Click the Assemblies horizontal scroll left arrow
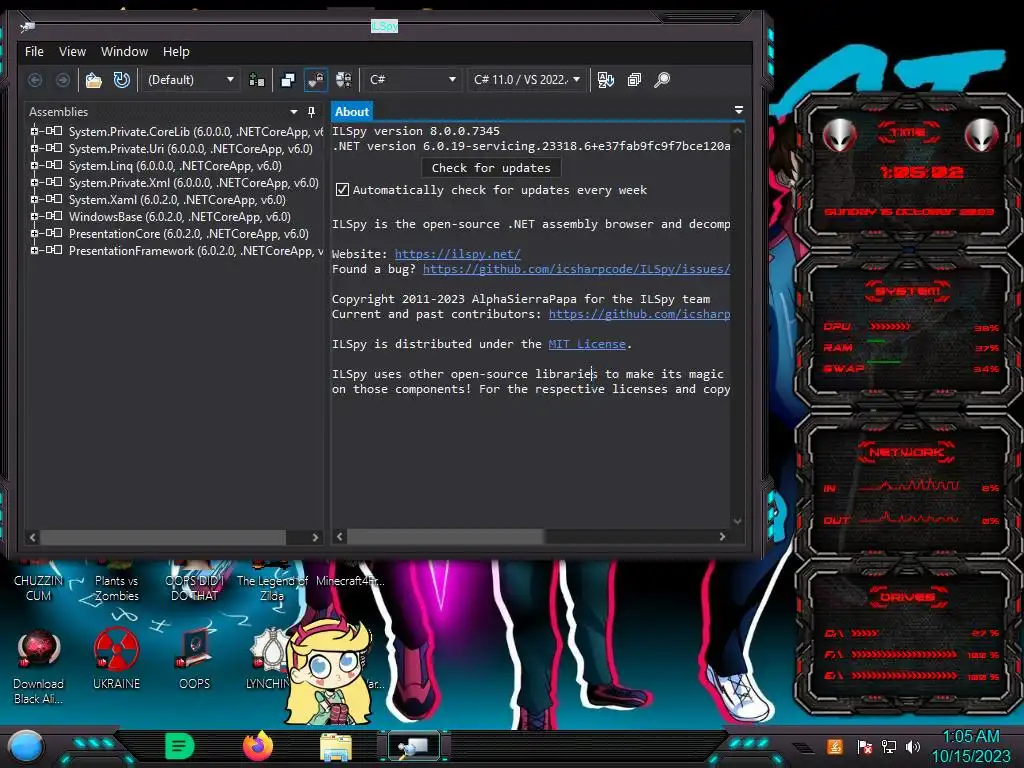The width and height of the screenshot is (1024, 768). tap(33, 537)
